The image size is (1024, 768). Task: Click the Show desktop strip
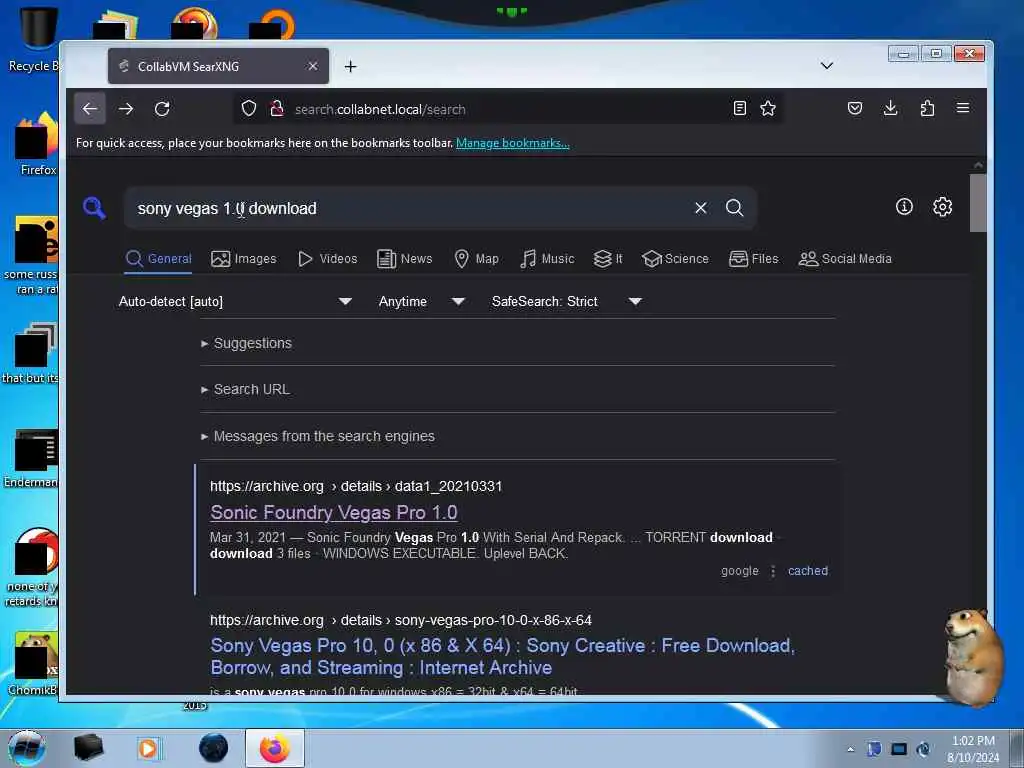point(1017,748)
